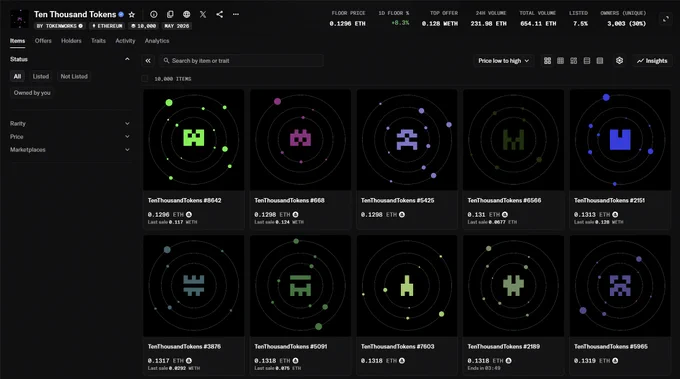This screenshot has width=680, height=379.
Task: Click the owners 3,003 (30%) stat
Action: 624,19
